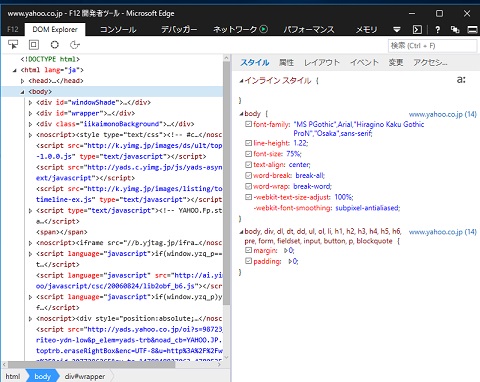480x382 pixels.
Task: Expand the margin shorthand value arrow
Action: tap(286, 250)
